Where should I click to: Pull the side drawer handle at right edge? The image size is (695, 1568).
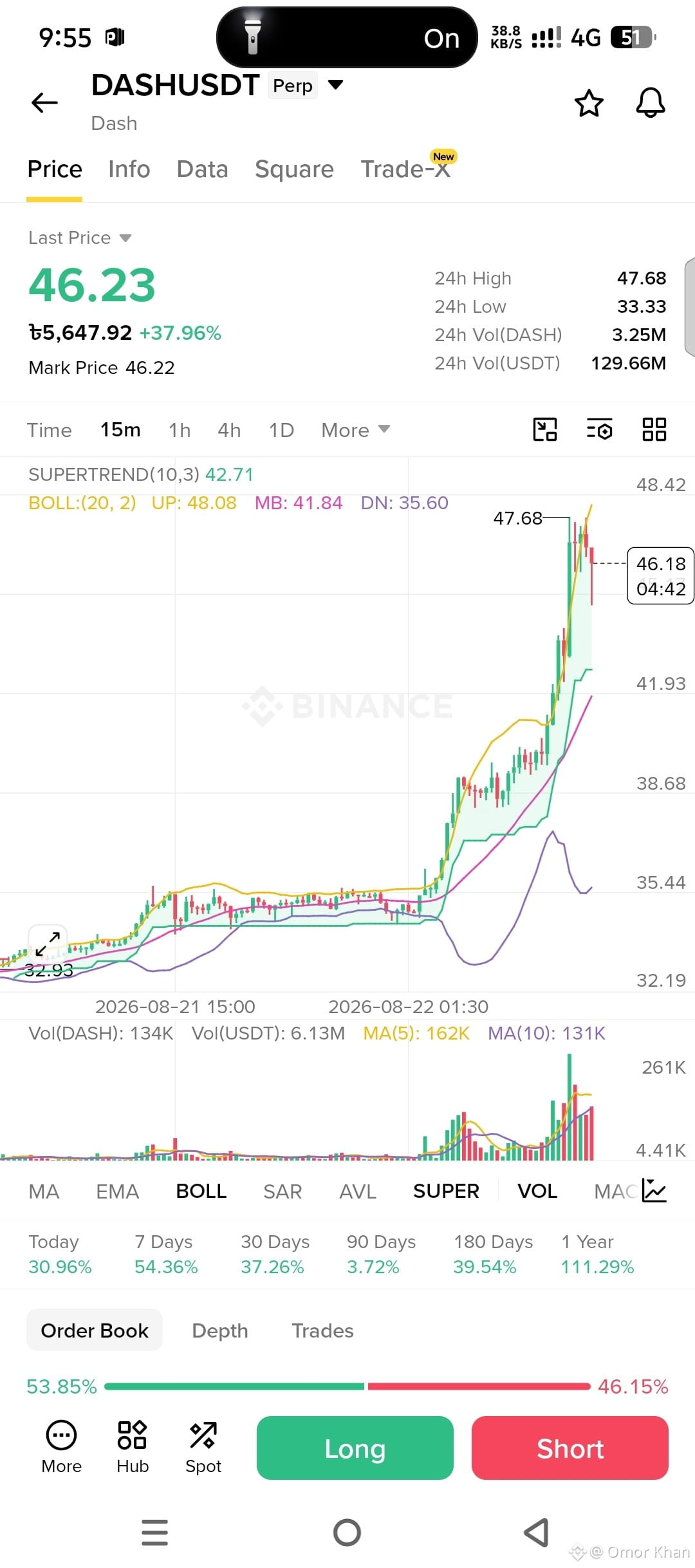coord(690,306)
